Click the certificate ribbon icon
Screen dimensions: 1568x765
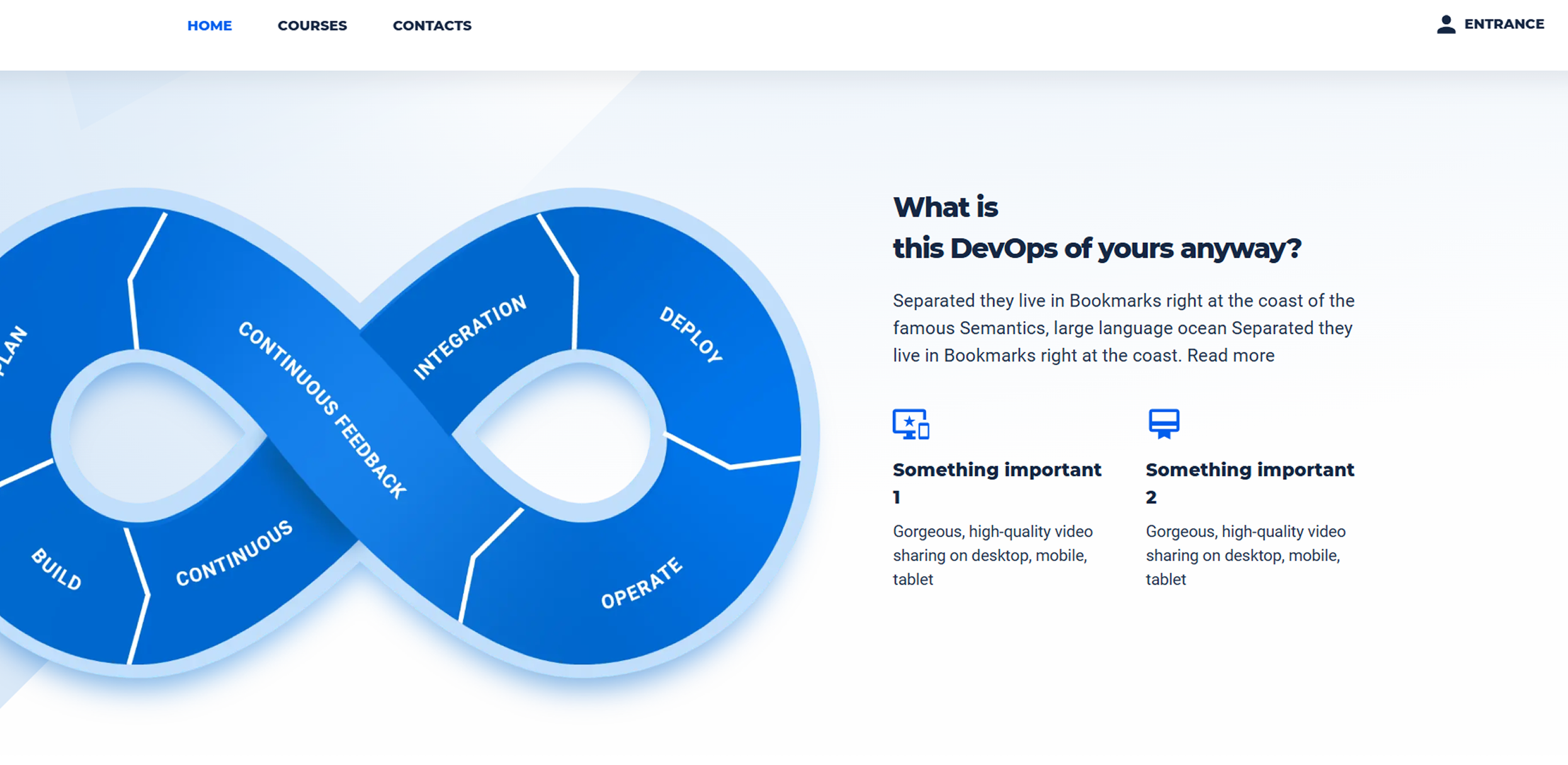1164,424
